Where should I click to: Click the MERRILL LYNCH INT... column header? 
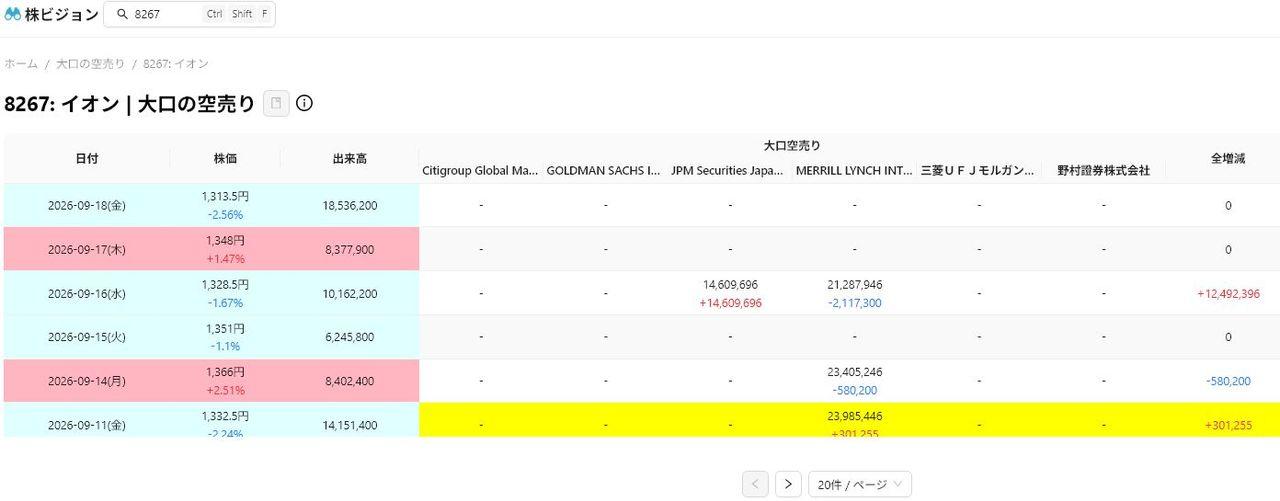tap(854, 171)
